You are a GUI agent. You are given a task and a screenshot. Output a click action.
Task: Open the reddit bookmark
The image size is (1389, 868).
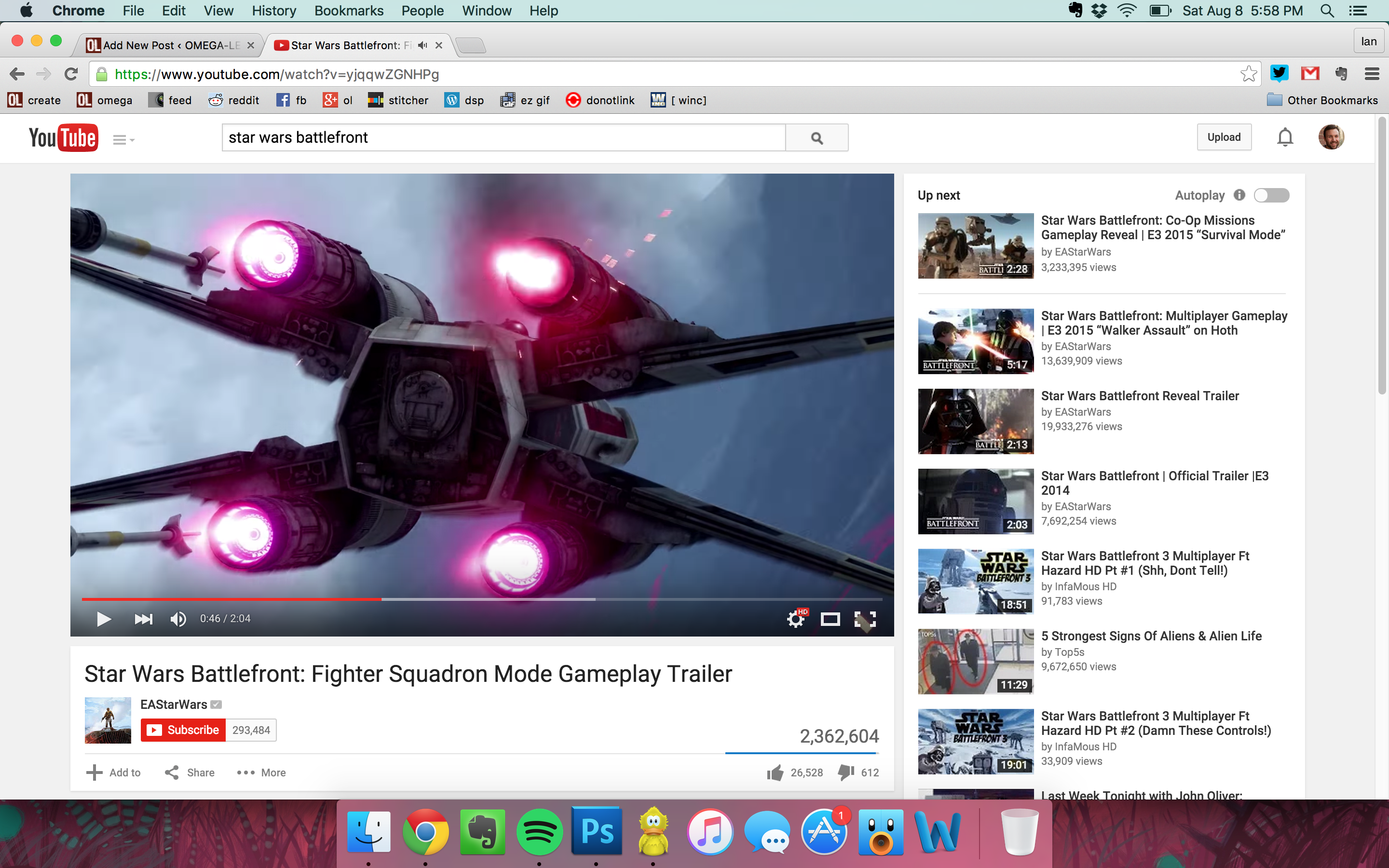pyautogui.click(x=233, y=100)
